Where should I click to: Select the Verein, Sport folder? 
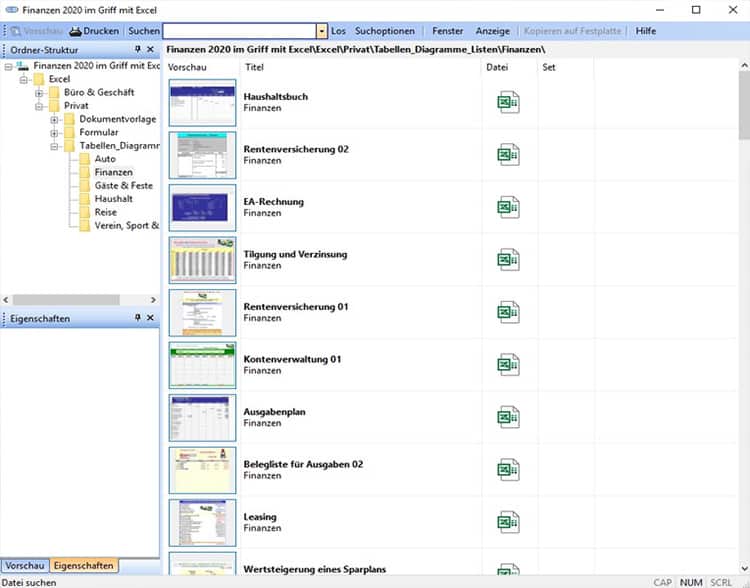[127, 225]
